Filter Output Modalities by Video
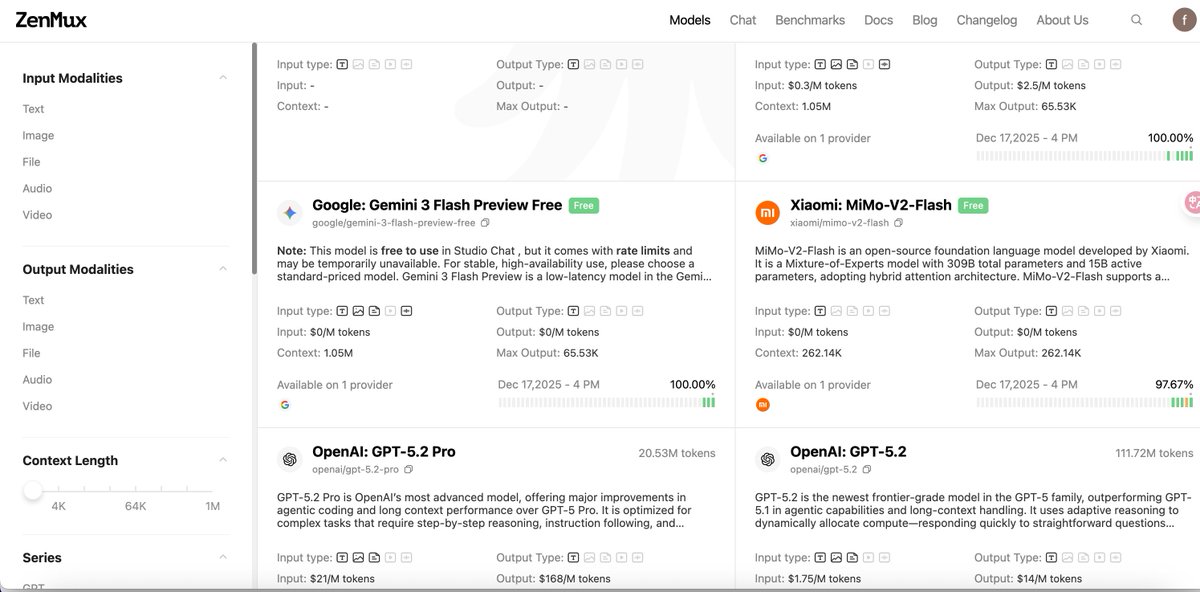 (38, 406)
